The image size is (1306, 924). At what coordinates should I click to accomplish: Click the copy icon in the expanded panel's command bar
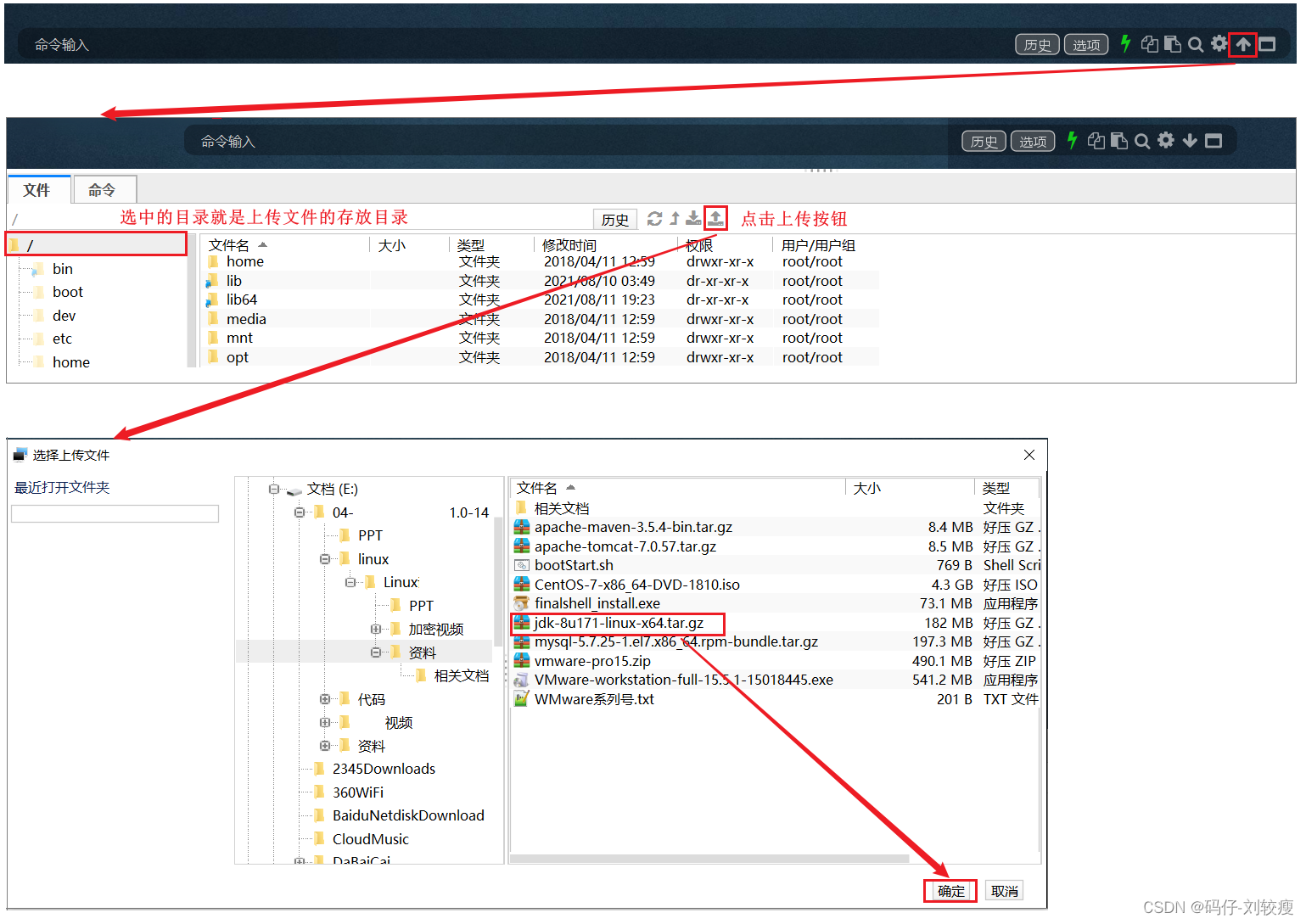click(1096, 141)
